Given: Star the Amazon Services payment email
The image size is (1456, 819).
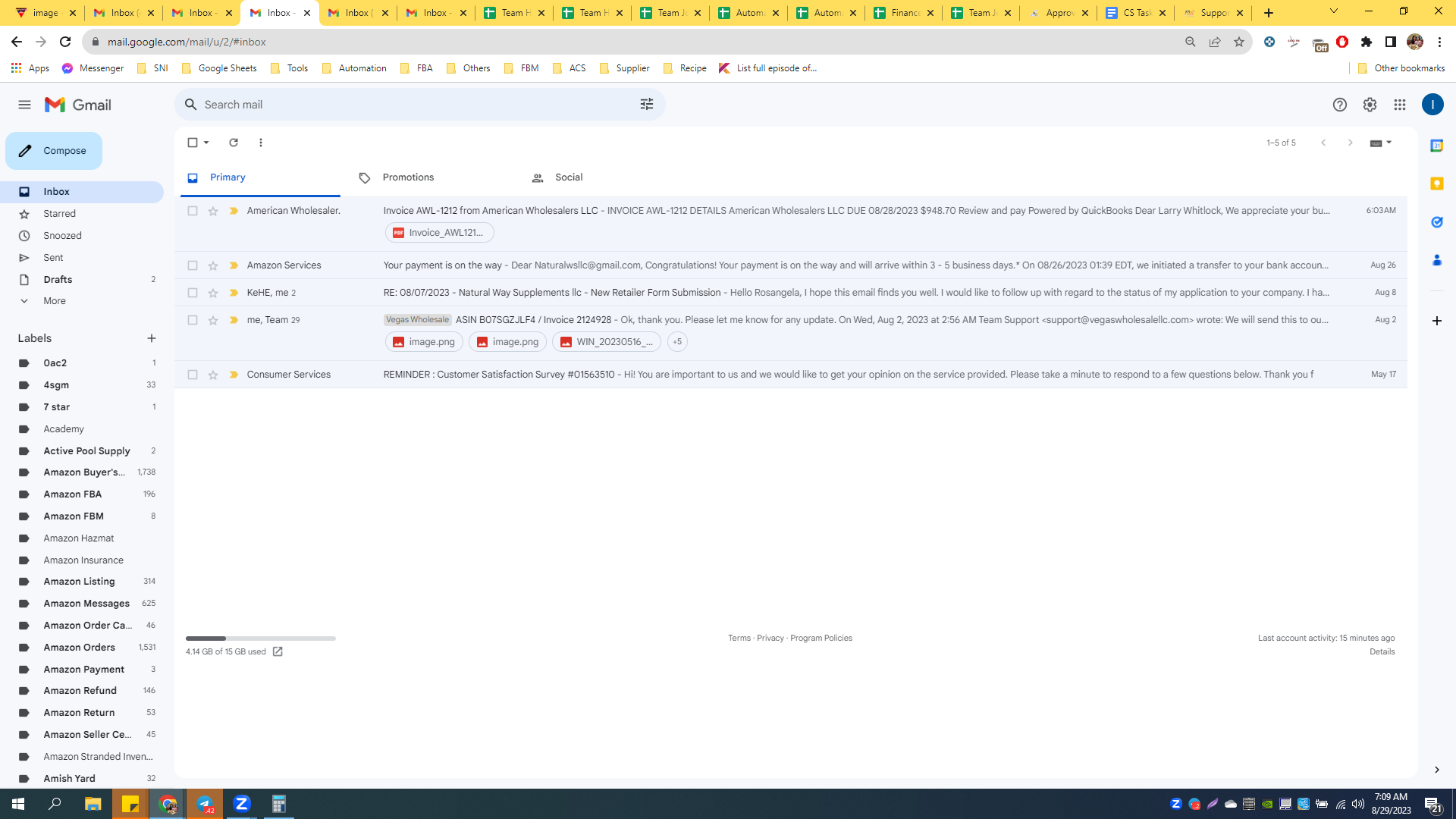Looking at the screenshot, I should coord(213,265).
